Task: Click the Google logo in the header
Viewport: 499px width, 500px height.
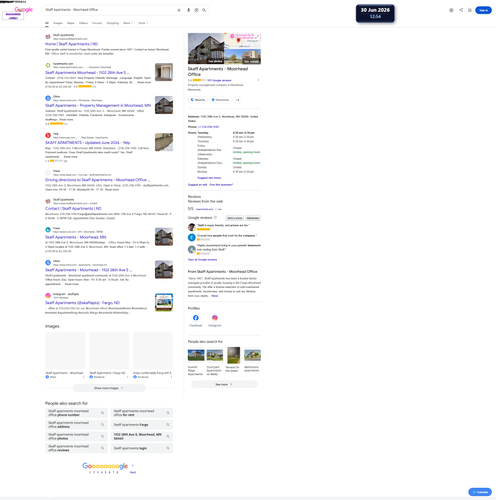Action: pyautogui.click(x=24, y=9)
